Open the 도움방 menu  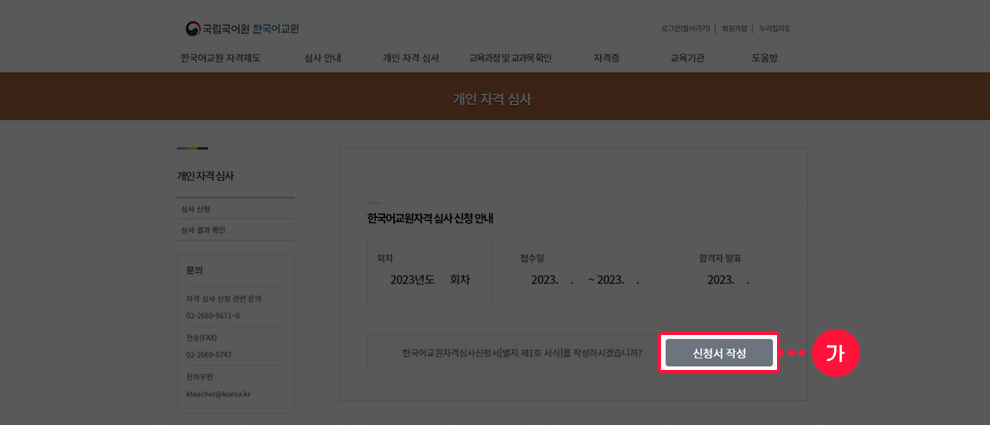(x=764, y=58)
